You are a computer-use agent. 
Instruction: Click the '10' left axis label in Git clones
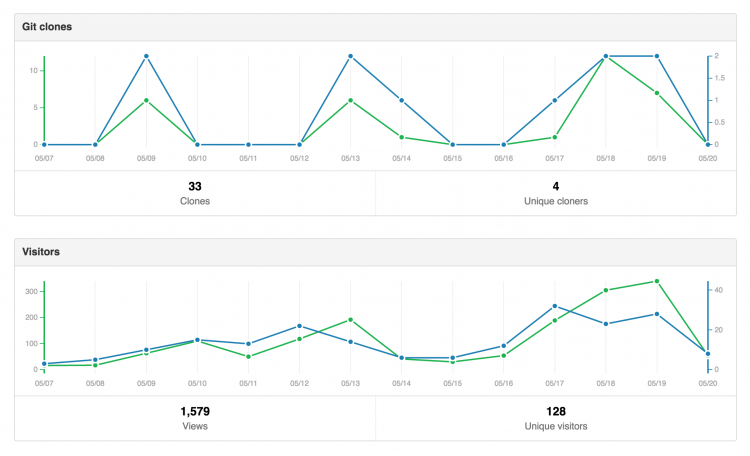(x=33, y=71)
